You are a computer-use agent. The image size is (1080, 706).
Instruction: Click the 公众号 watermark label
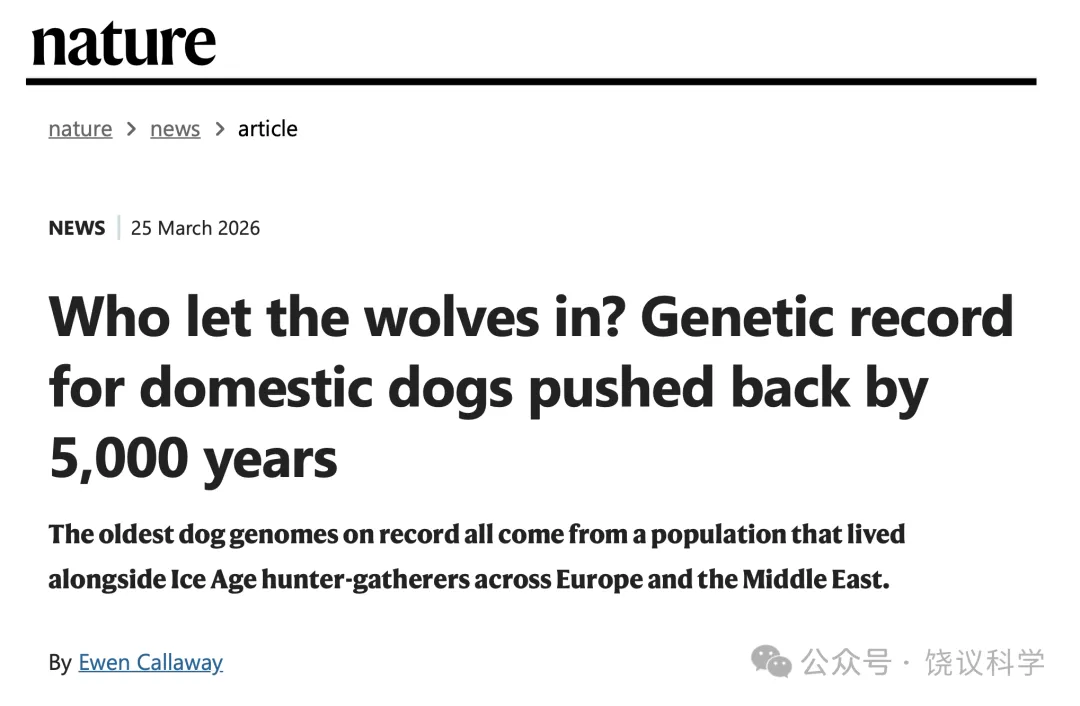845,662
